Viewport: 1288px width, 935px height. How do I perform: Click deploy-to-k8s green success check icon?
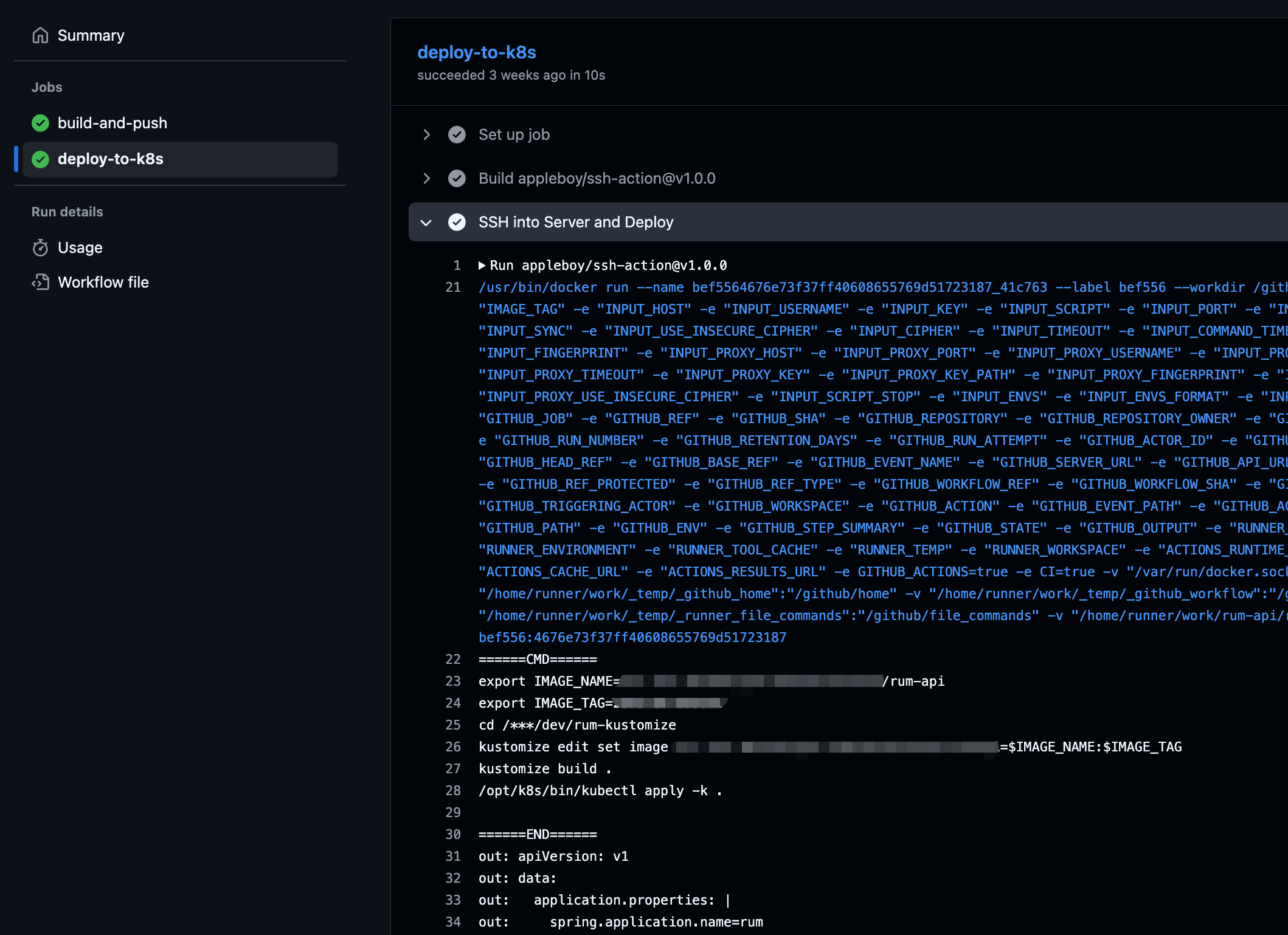40,159
